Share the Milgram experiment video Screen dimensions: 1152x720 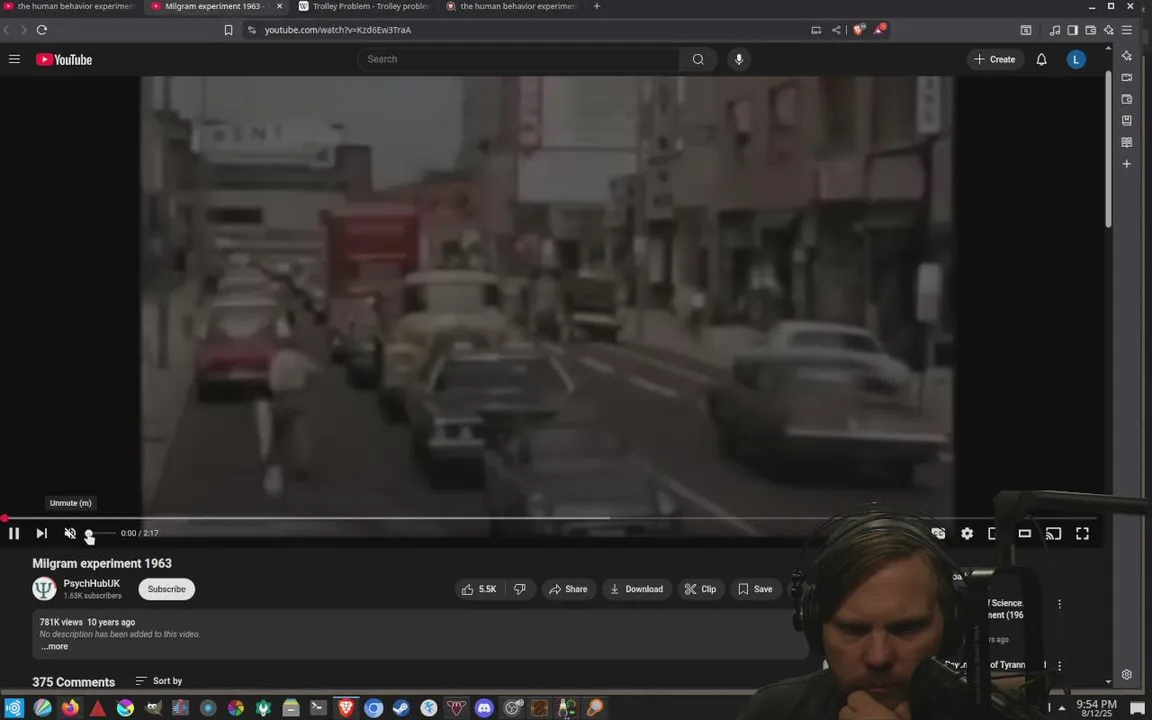pyautogui.click(x=569, y=589)
